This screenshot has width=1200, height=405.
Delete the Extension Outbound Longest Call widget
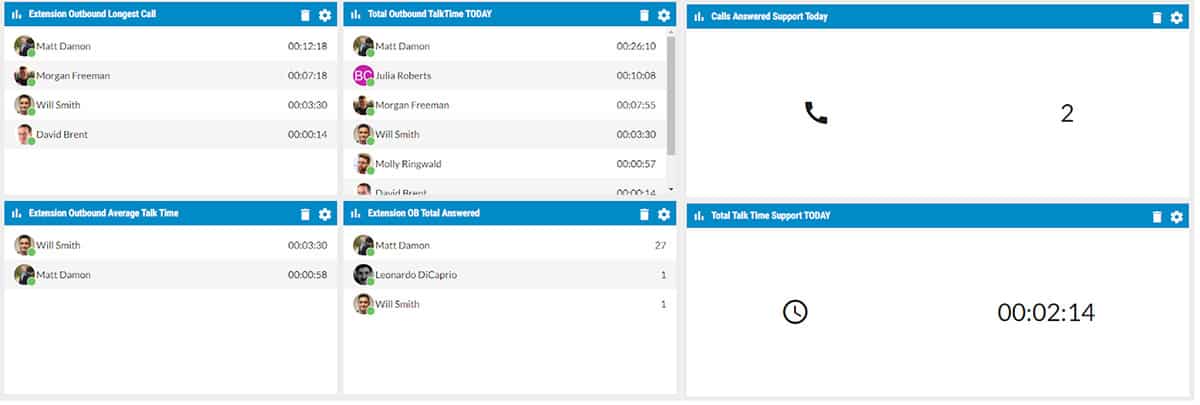[x=306, y=15]
